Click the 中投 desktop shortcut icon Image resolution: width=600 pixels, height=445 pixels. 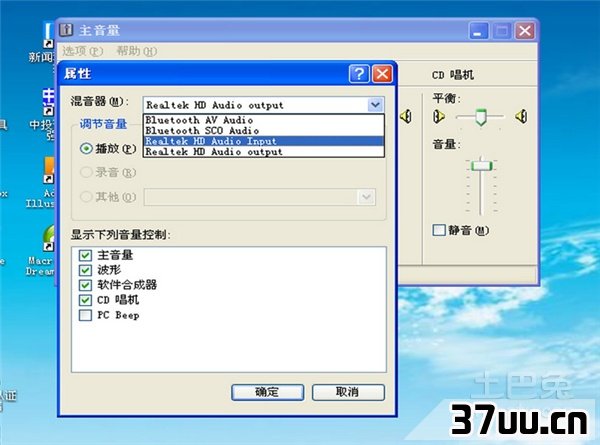click(x=48, y=103)
